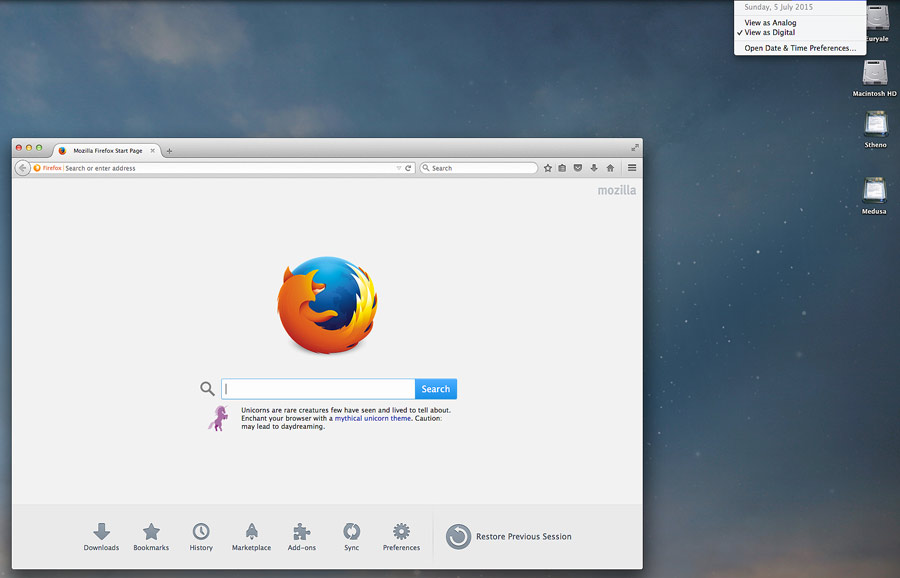The width and height of the screenshot is (900, 578).
Task: Select the Mozilla Firefox Start Page tab
Action: tap(107, 151)
